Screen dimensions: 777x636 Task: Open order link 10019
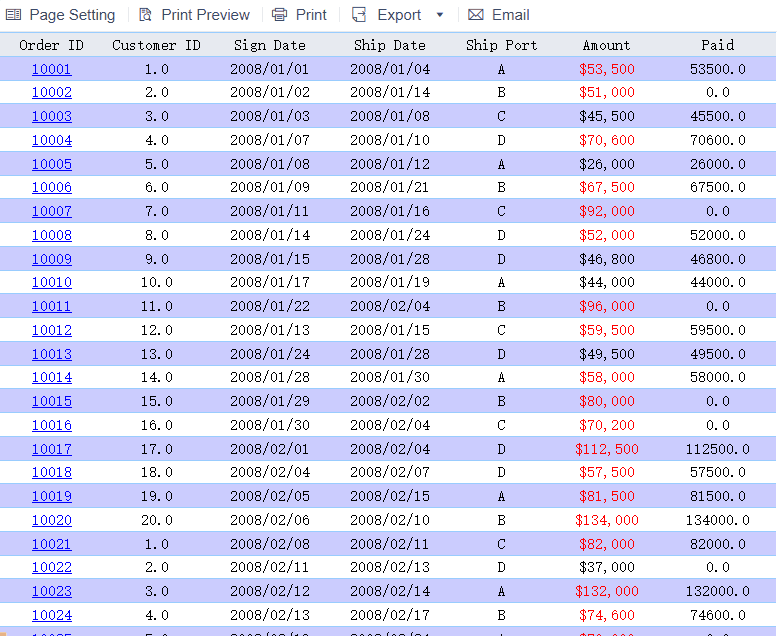[x=52, y=496]
